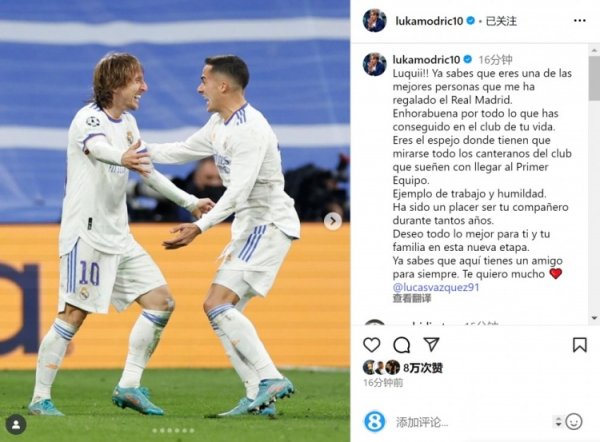Open the three-dot more options menu
This screenshot has height=442, width=600.
tap(580, 21)
